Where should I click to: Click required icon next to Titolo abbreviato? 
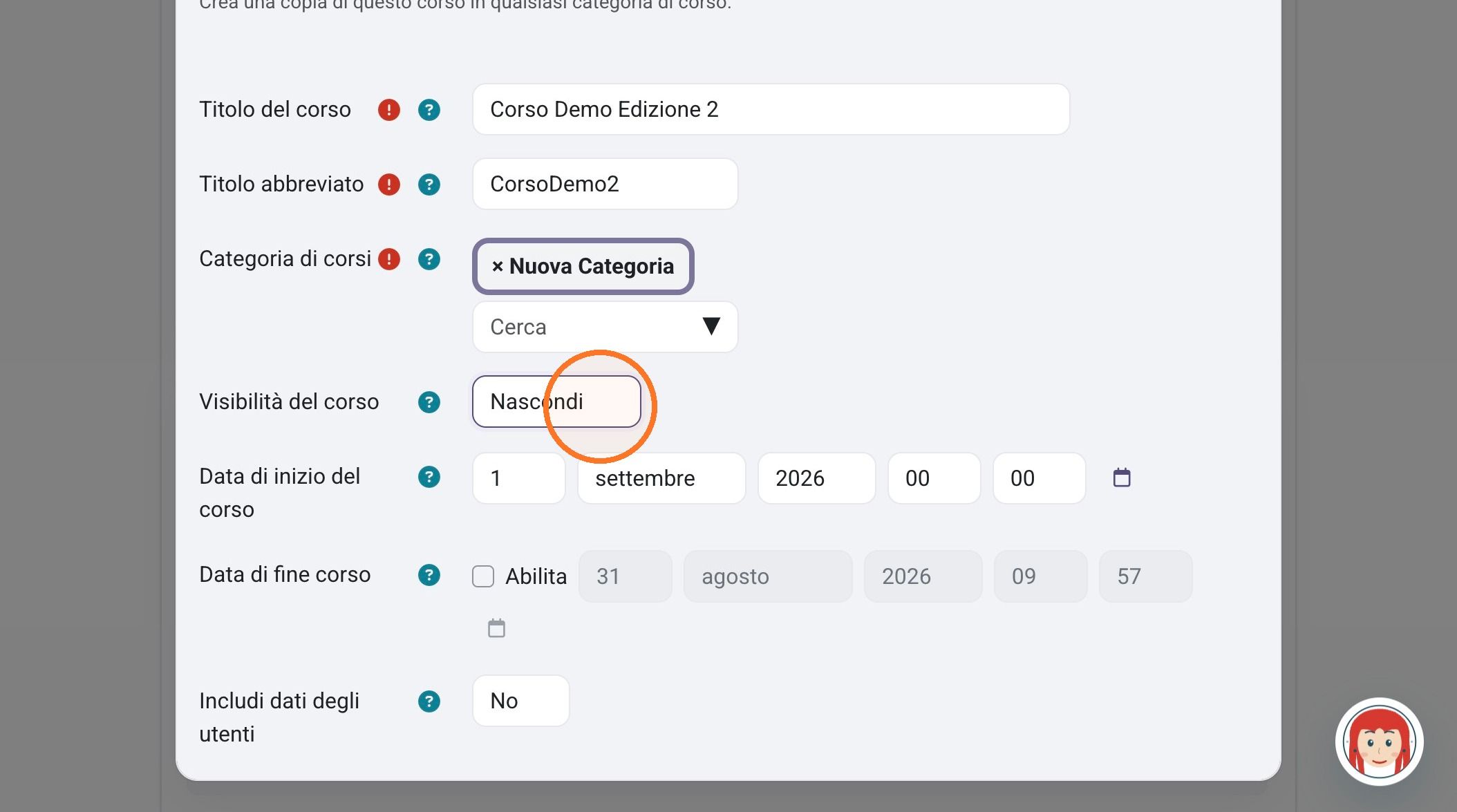tap(389, 185)
